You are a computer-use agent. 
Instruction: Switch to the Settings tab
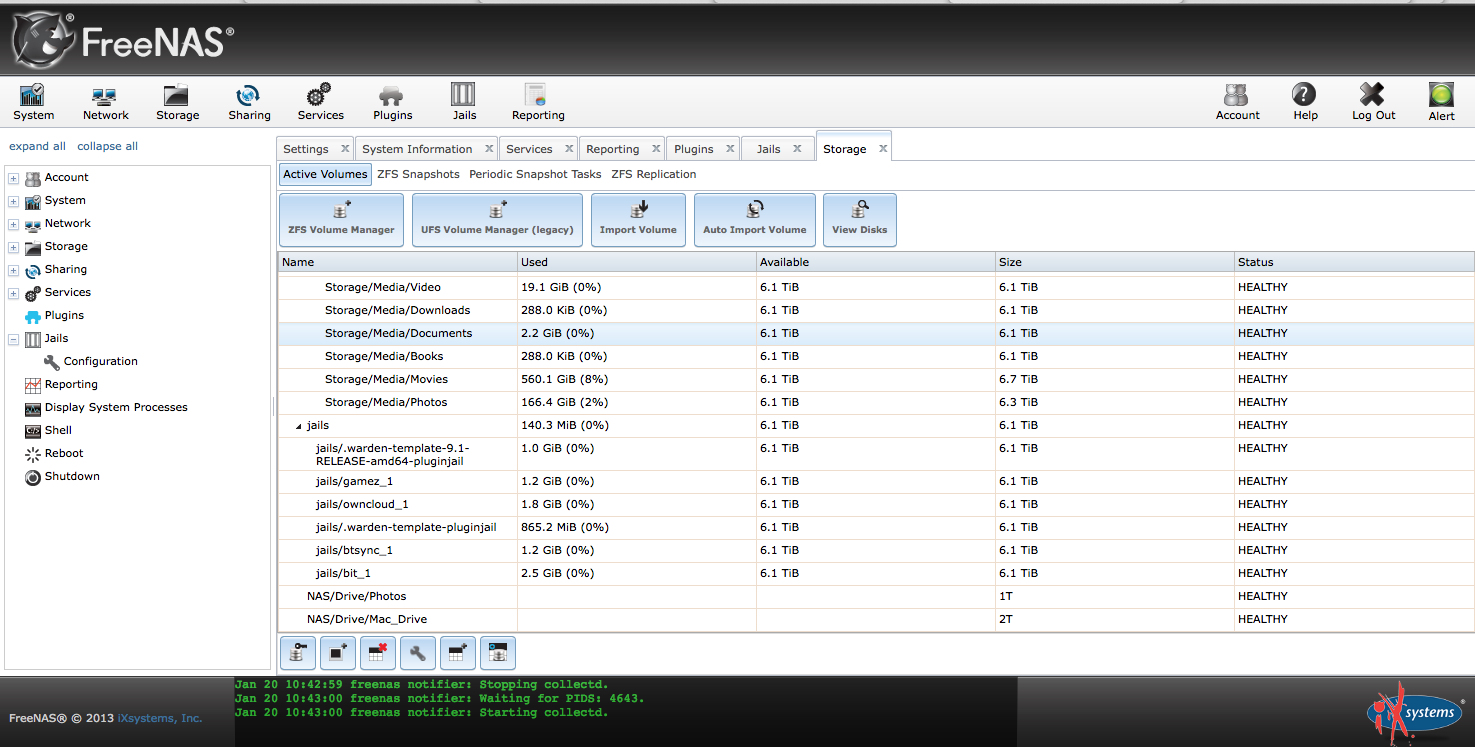305,149
